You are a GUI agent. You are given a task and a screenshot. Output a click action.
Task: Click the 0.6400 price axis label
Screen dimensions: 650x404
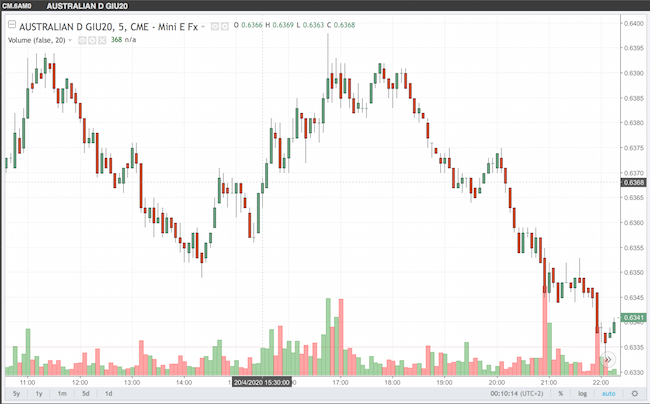pyautogui.click(x=634, y=24)
